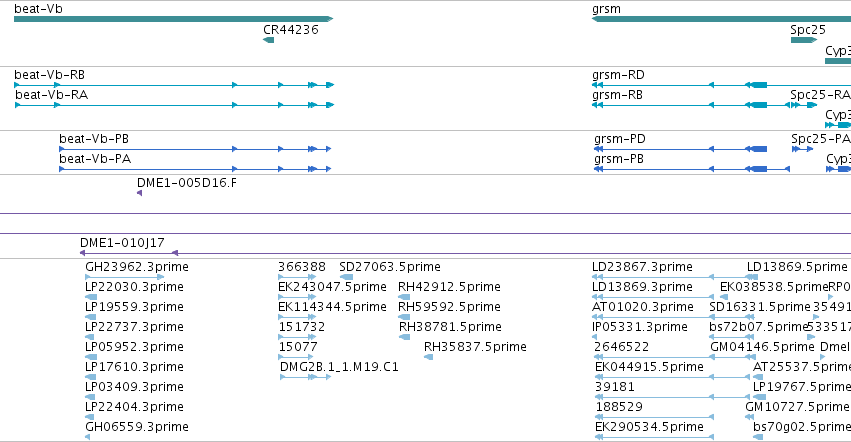This screenshot has width=851, height=442.
Task: Select the 188529 feature label
Action: coord(619,407)
